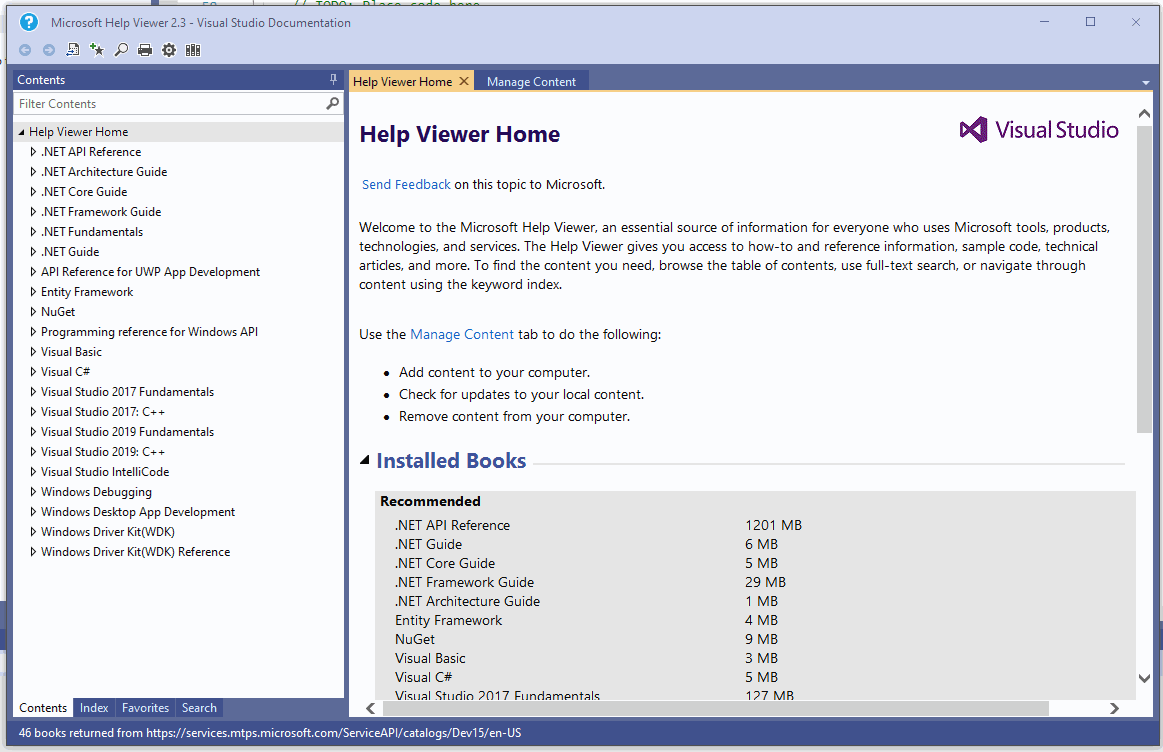Switch to the Search tab
The width and height of the screenshot is (1163, 752).
point(199,707)
